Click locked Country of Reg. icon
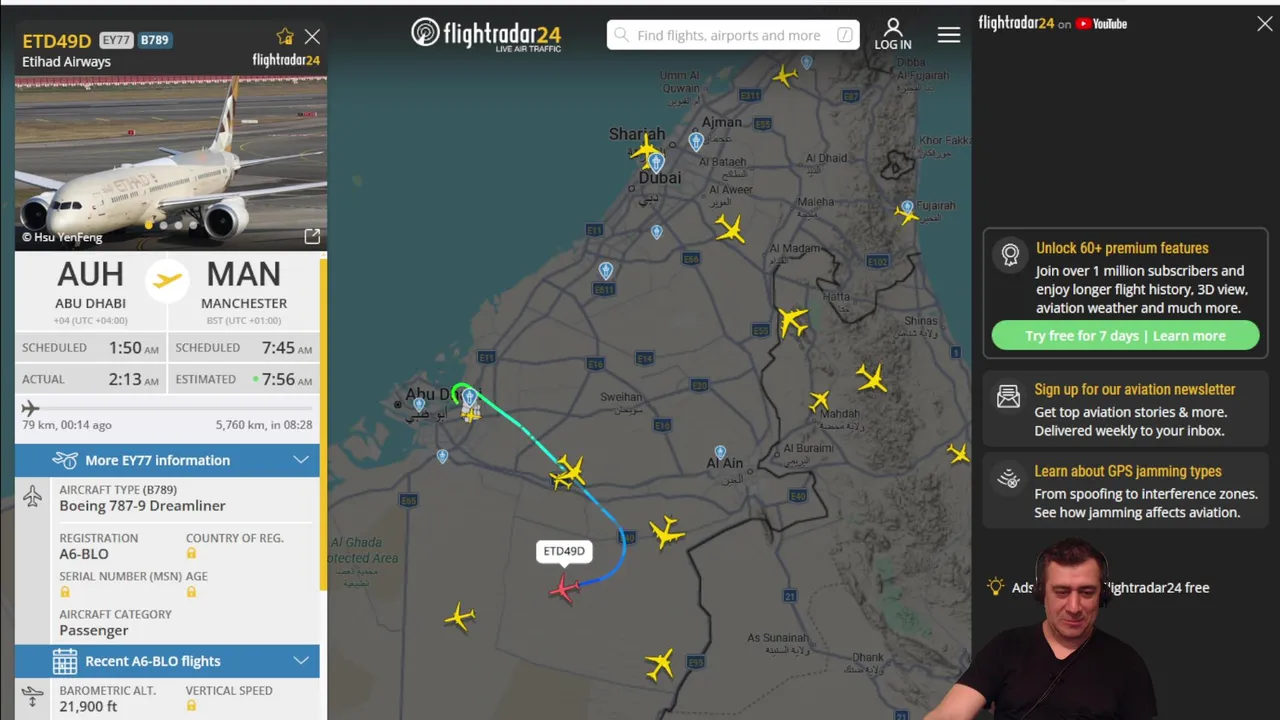Viewport: 1280px width, 720px height. tap(191, 553)
